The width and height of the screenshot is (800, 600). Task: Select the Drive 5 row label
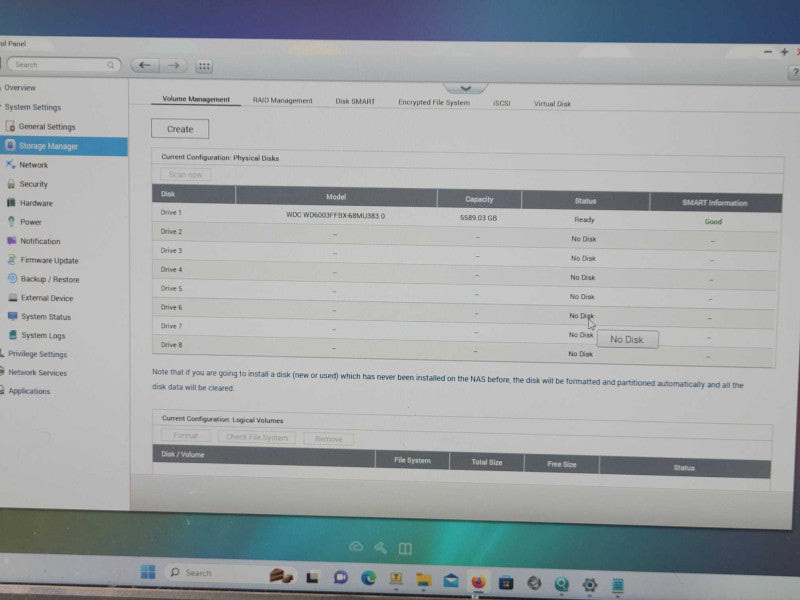coord(171,288)
